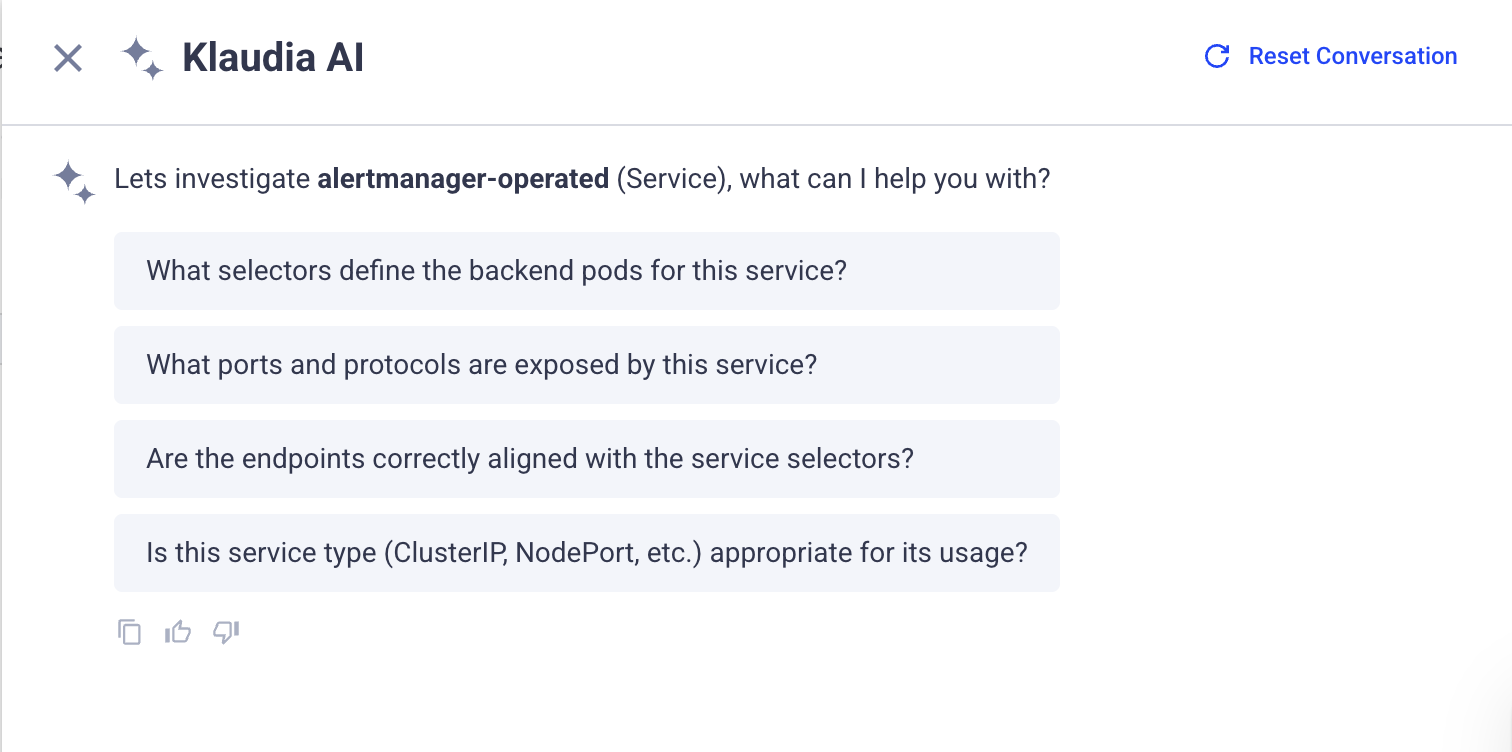Ask if the service type is appropriate
This screenshot has width=1512, height=752.
(586, 553)
